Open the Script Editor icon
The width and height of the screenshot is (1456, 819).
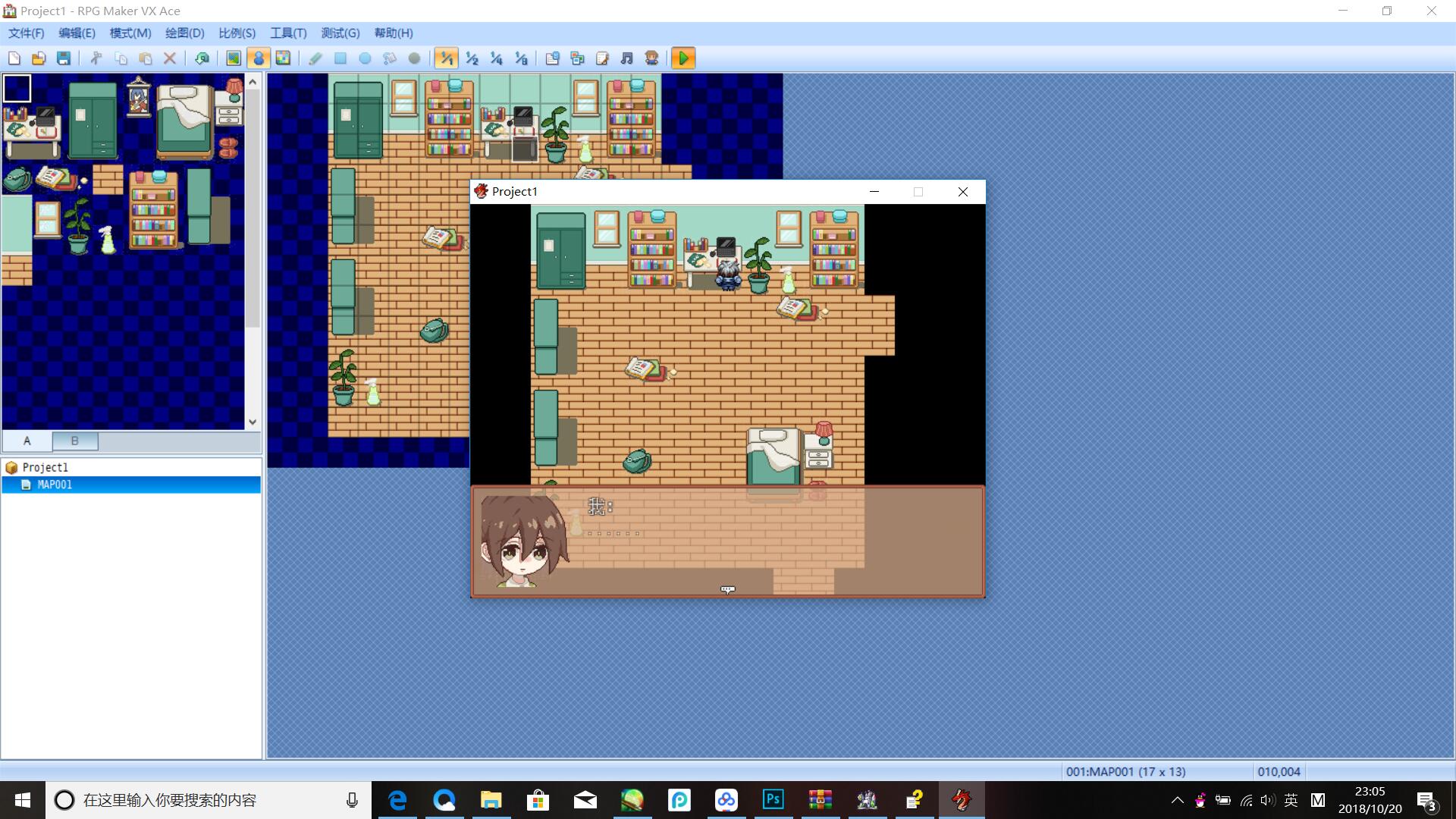pos(602,58)
